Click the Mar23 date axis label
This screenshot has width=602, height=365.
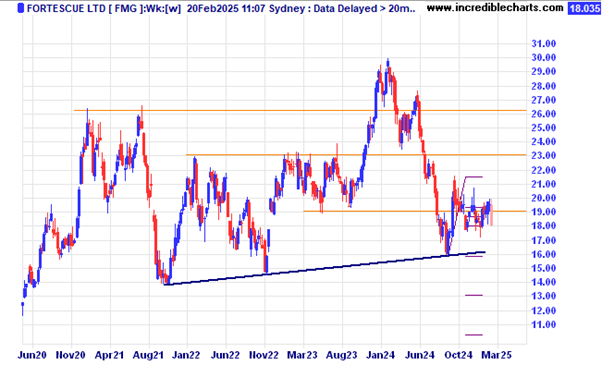pos(303,355)
